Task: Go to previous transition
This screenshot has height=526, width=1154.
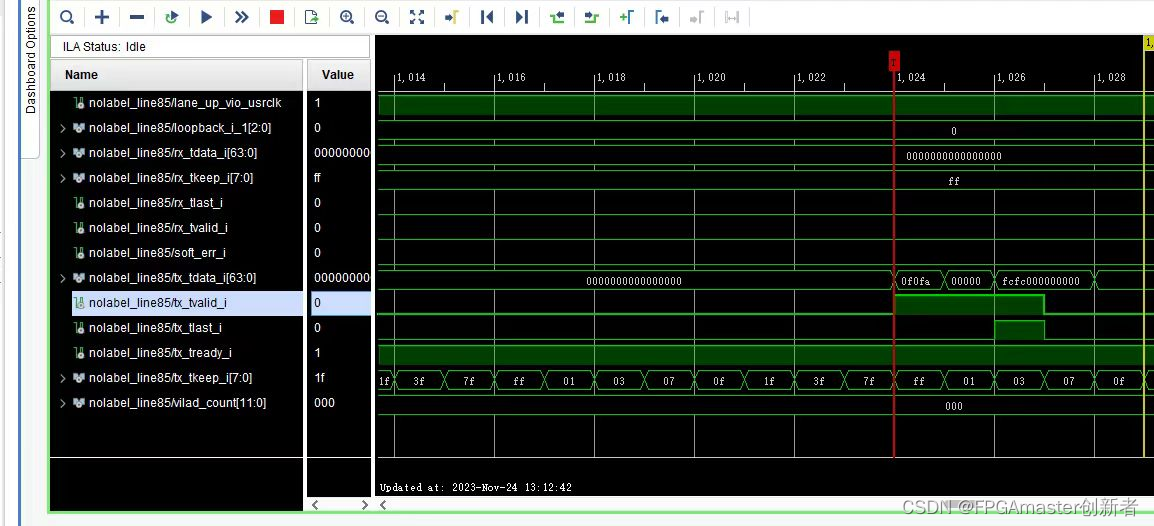Action: pos(557,17)
